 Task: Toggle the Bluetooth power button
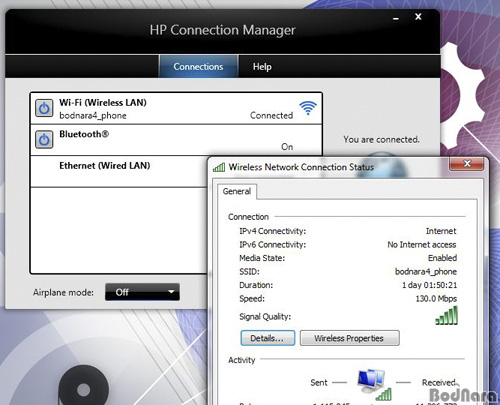click(44, 139)
